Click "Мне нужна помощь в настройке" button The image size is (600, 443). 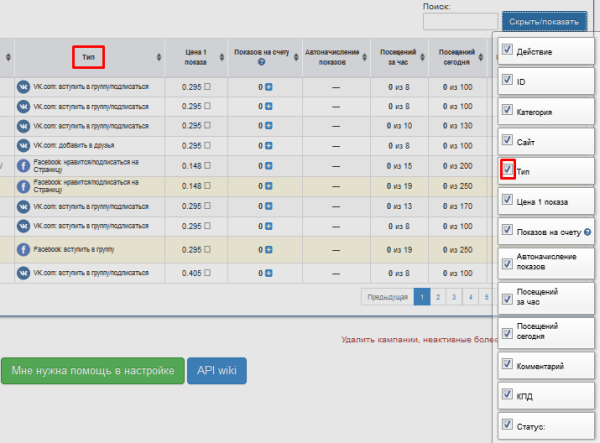click(x=93, y=371)
